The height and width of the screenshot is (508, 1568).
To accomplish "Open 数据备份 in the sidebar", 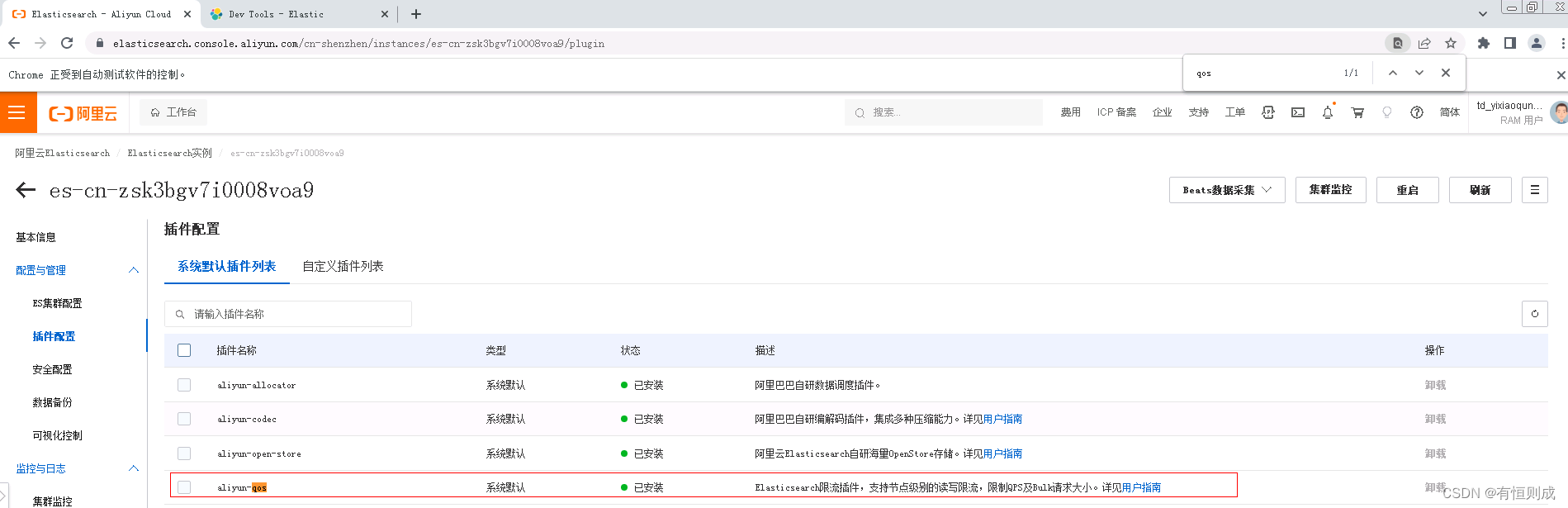I will (x=52, y=402).
